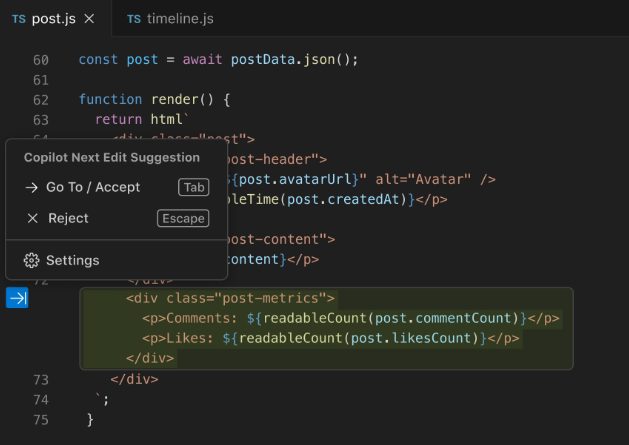Click the Escape keybinding badge
The image size is (629, 445).
tap(183, 218)
